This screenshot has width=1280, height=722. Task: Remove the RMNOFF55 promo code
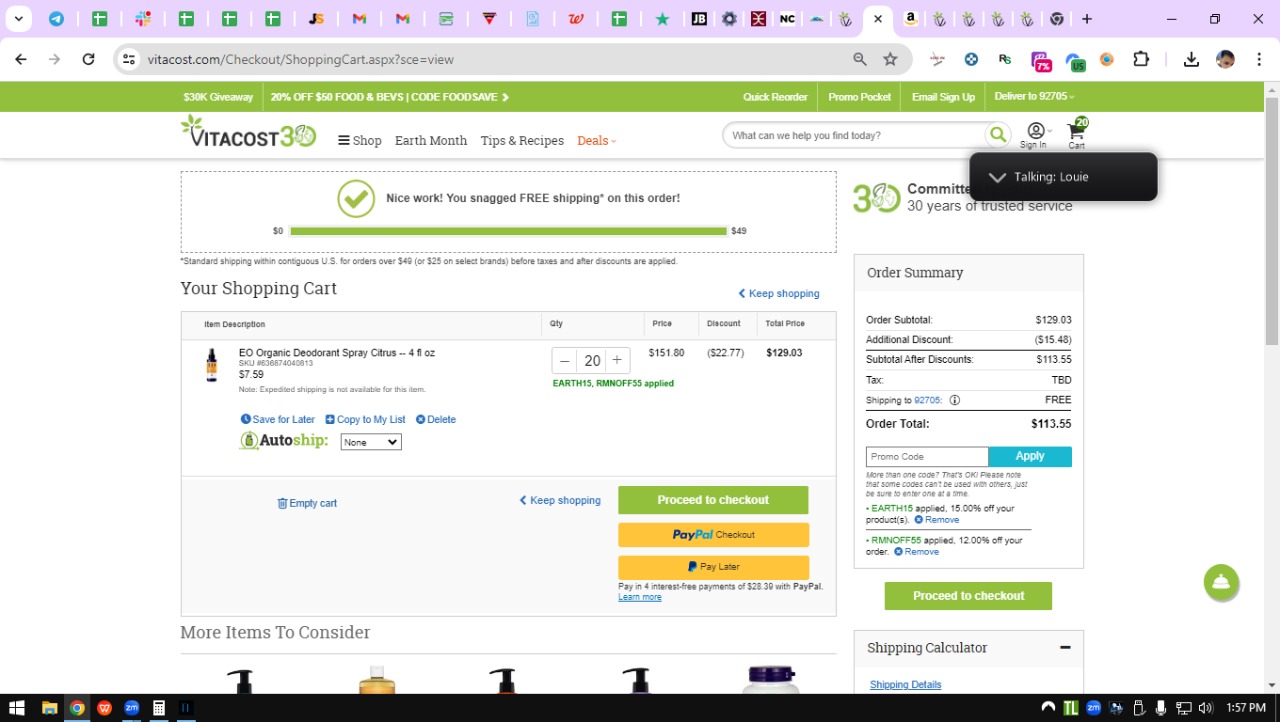(916, 552)
